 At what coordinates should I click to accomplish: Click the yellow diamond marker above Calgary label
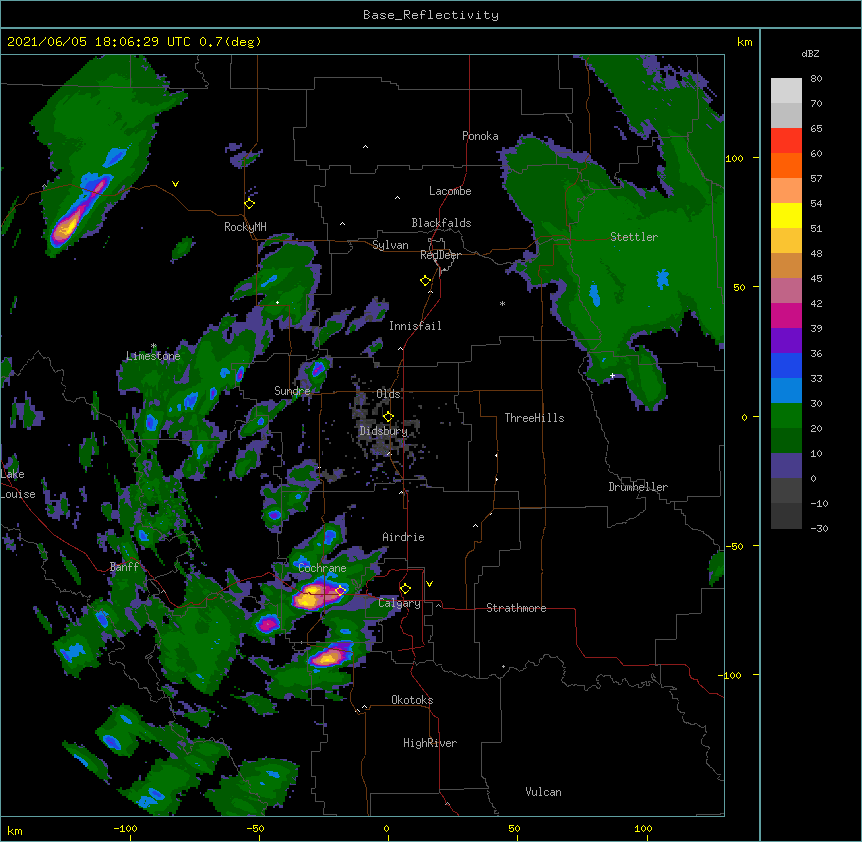pos(405,589)
